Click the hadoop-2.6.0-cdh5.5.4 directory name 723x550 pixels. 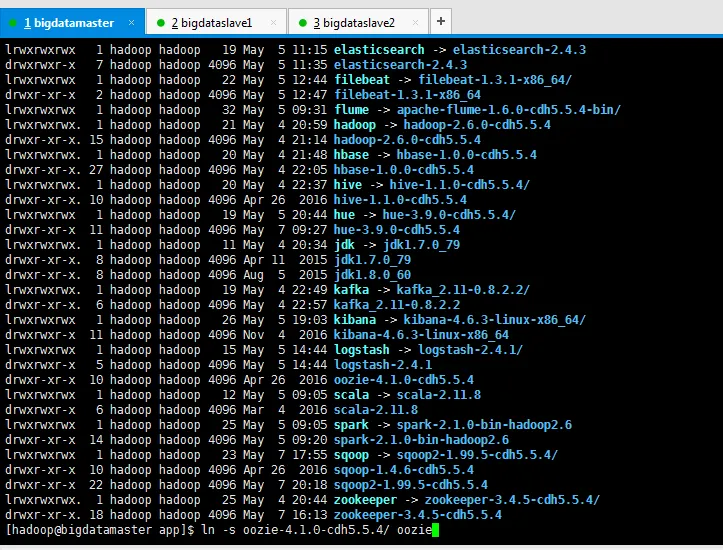click(x=407, y=140)
